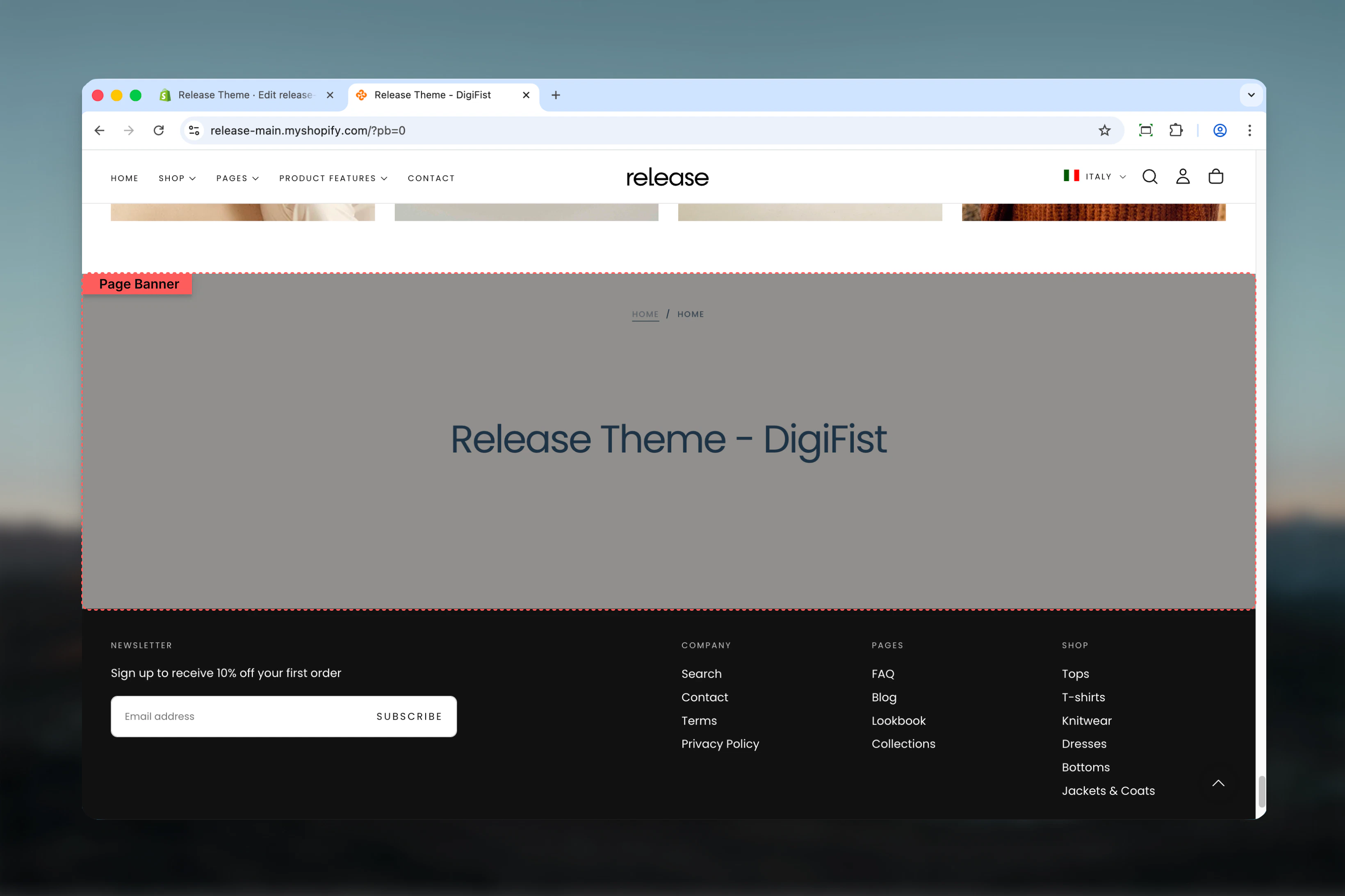
Task: Open the Knitwear footer link
Action: coord(1087,721)
